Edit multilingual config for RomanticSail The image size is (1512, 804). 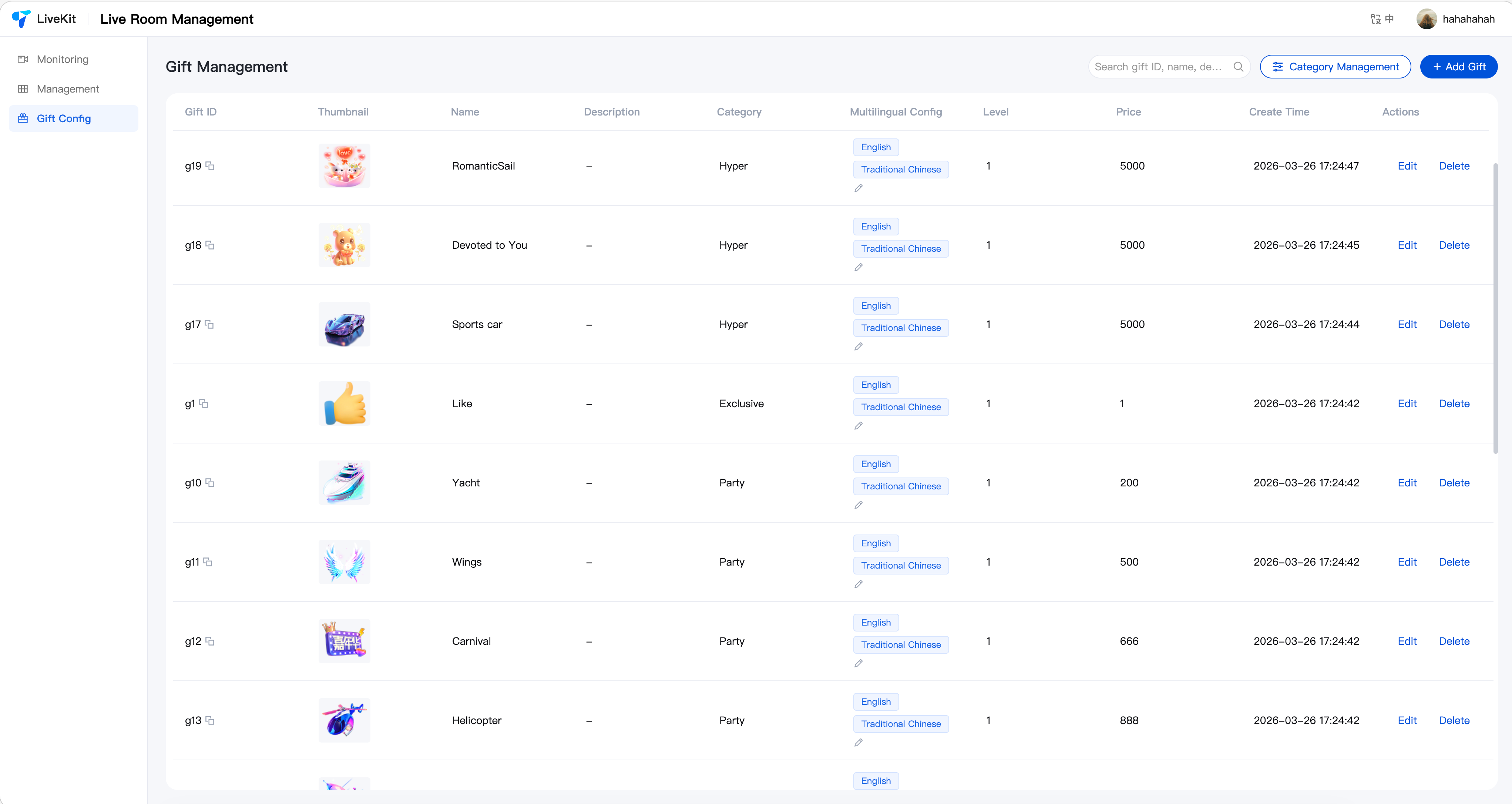point(858,188)
